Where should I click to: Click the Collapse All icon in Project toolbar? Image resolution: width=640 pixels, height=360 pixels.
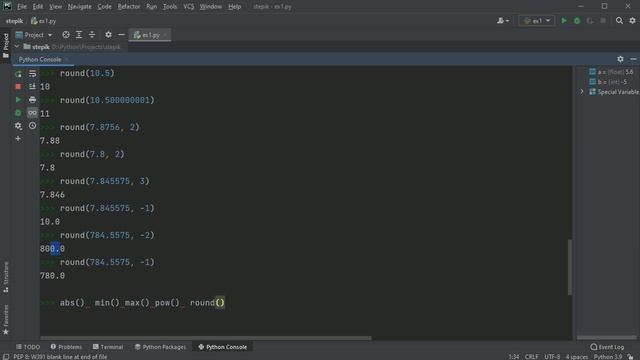pyautogui.click(x=92, y=35)
